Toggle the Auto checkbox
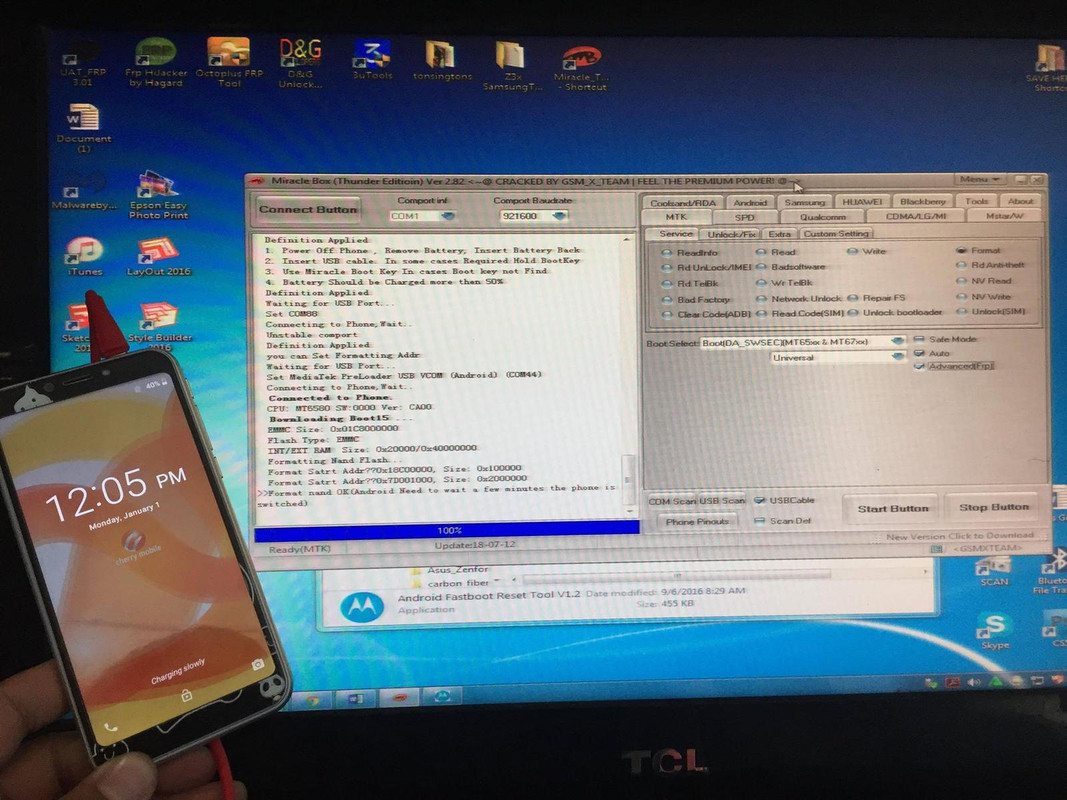Image resolution: width=1067 pixels, height=800 pixels. tap(932, 353)
